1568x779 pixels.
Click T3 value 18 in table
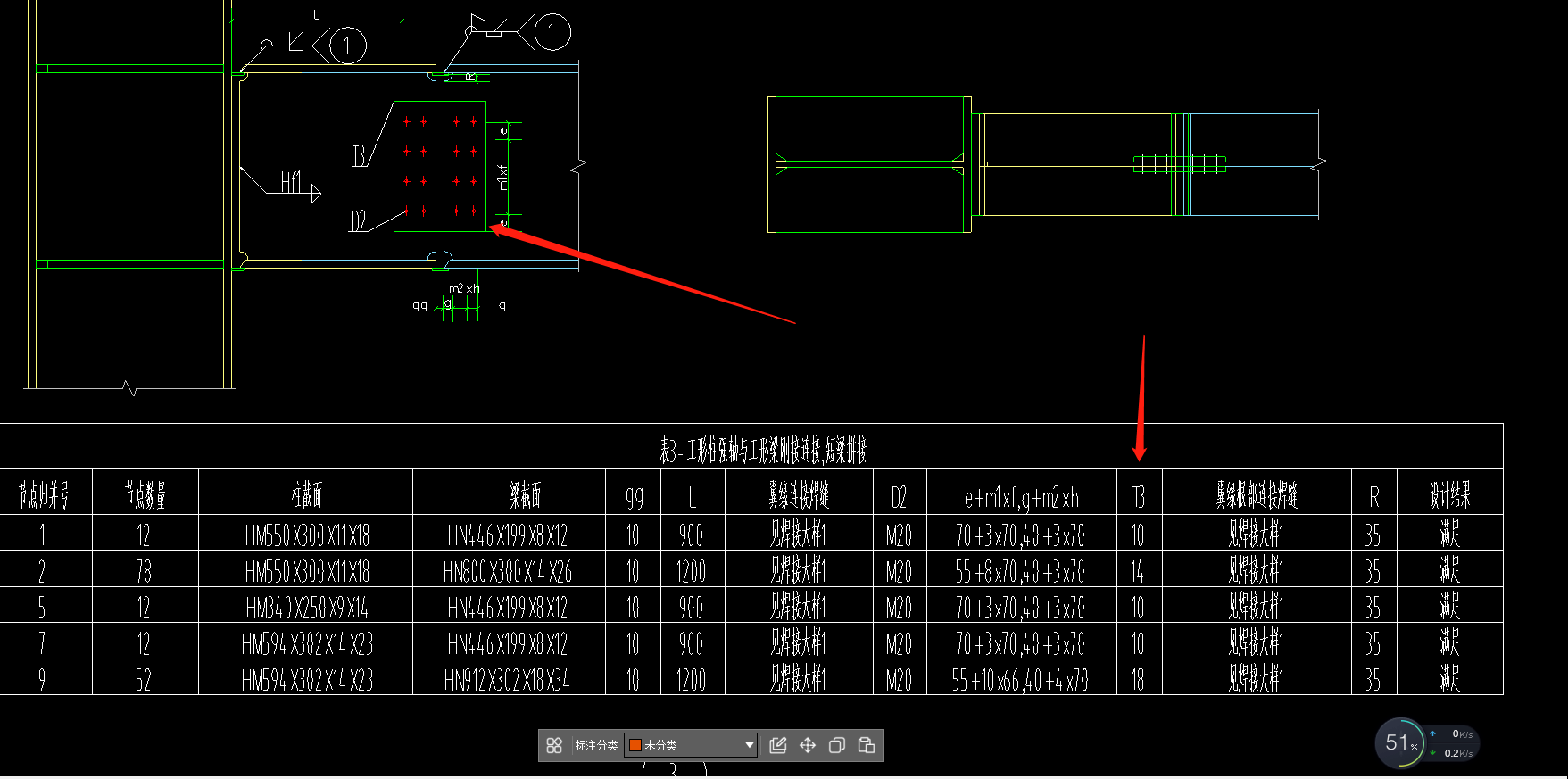(1138, 681)
